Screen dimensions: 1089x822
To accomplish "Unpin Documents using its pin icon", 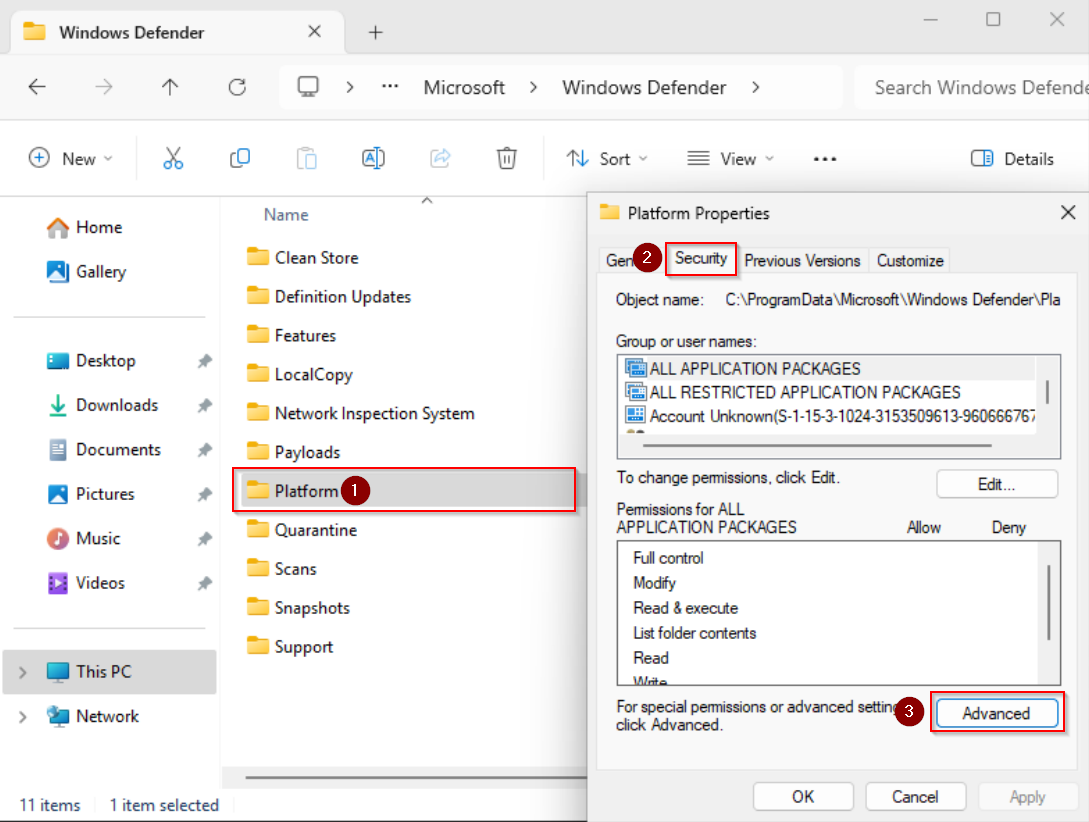I will pos(204,450).
